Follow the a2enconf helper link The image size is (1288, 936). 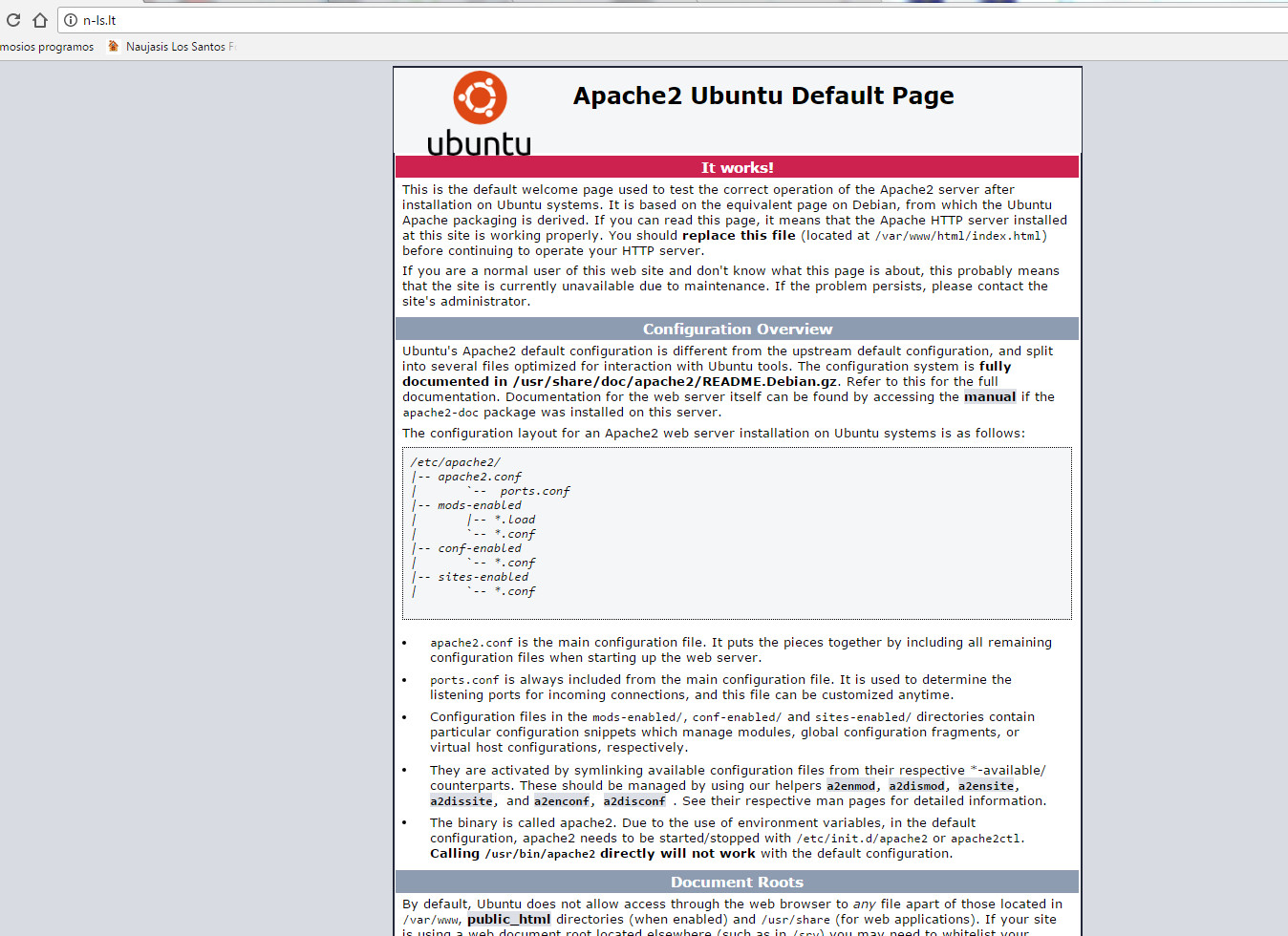click(x=562, y=801)
